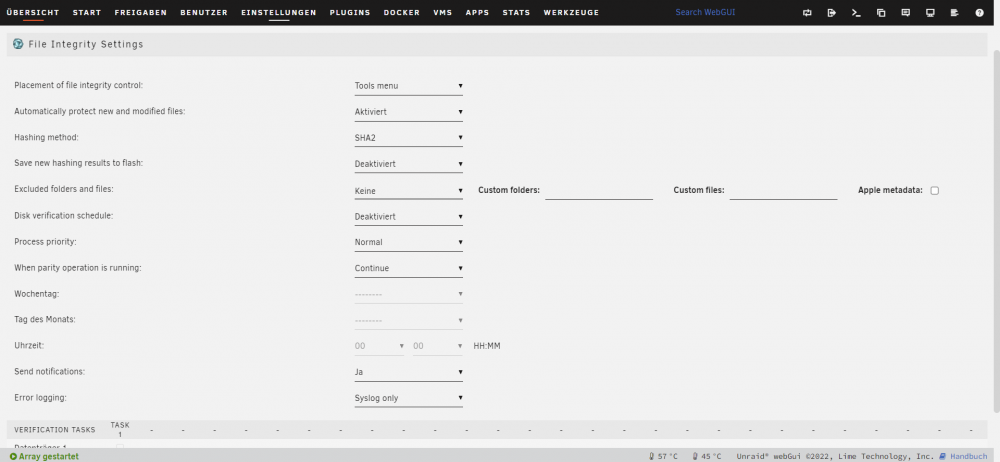Open the Hashing method SHA2 dropdown
The height and width of the screenshot is (462, 1000).
pyautogui.click(x=409, y=138)
